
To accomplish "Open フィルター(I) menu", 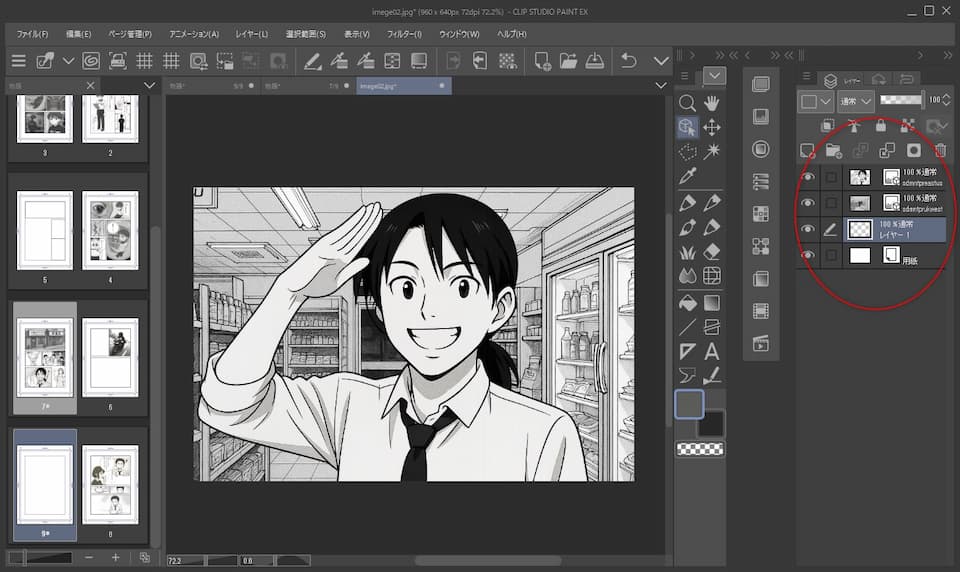I will pos(404,34).
